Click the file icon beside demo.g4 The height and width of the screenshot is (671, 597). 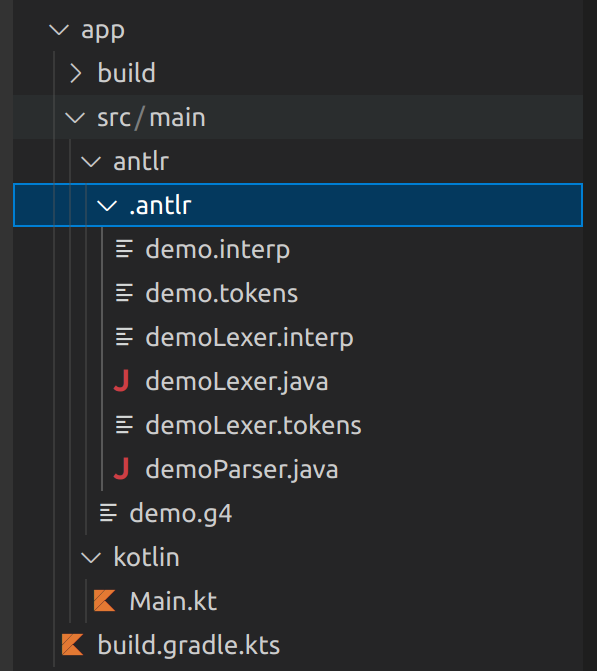108,513
